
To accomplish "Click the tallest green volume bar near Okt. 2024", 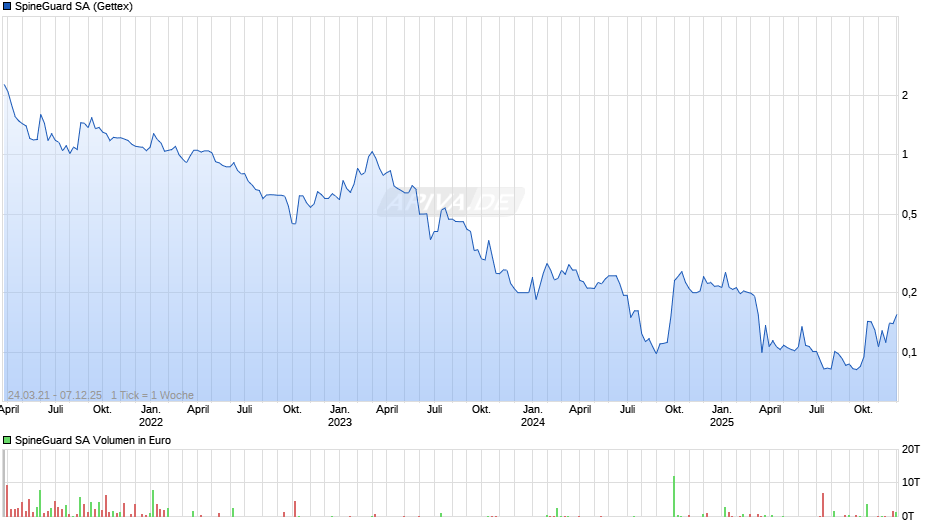I will coord(674,496).
